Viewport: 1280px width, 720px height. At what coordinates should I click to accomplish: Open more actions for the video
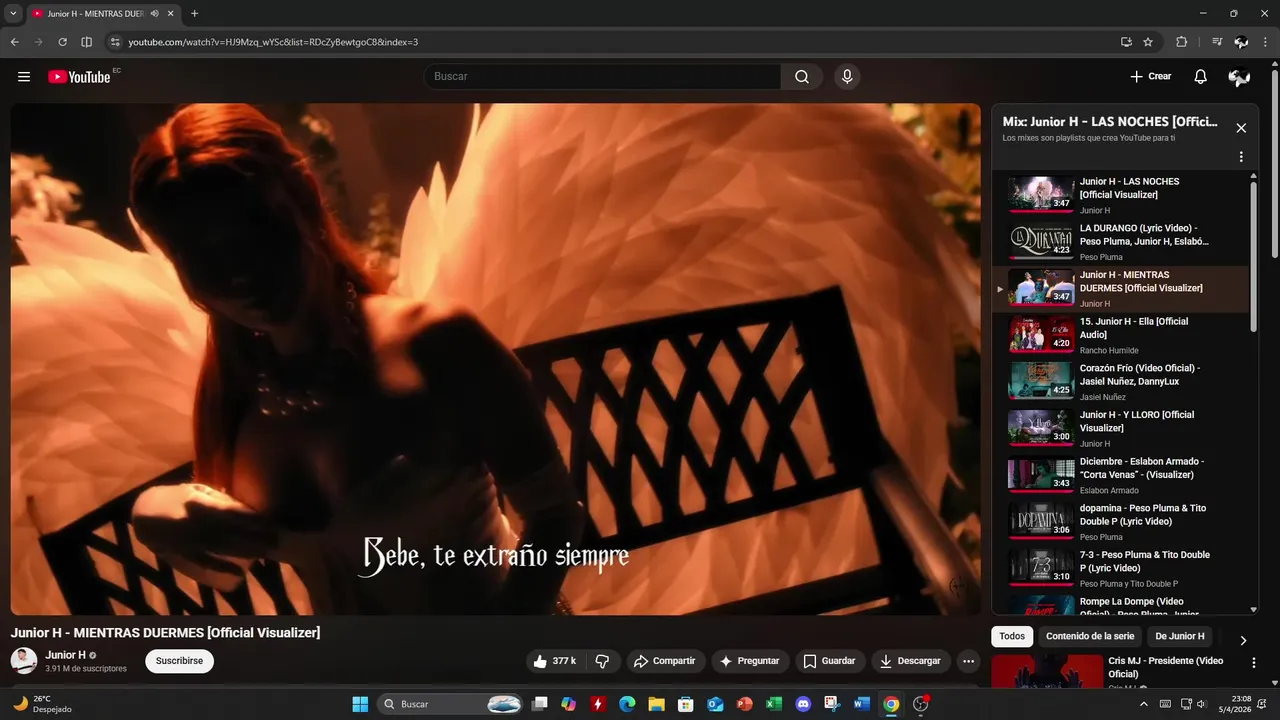point(968,661)
